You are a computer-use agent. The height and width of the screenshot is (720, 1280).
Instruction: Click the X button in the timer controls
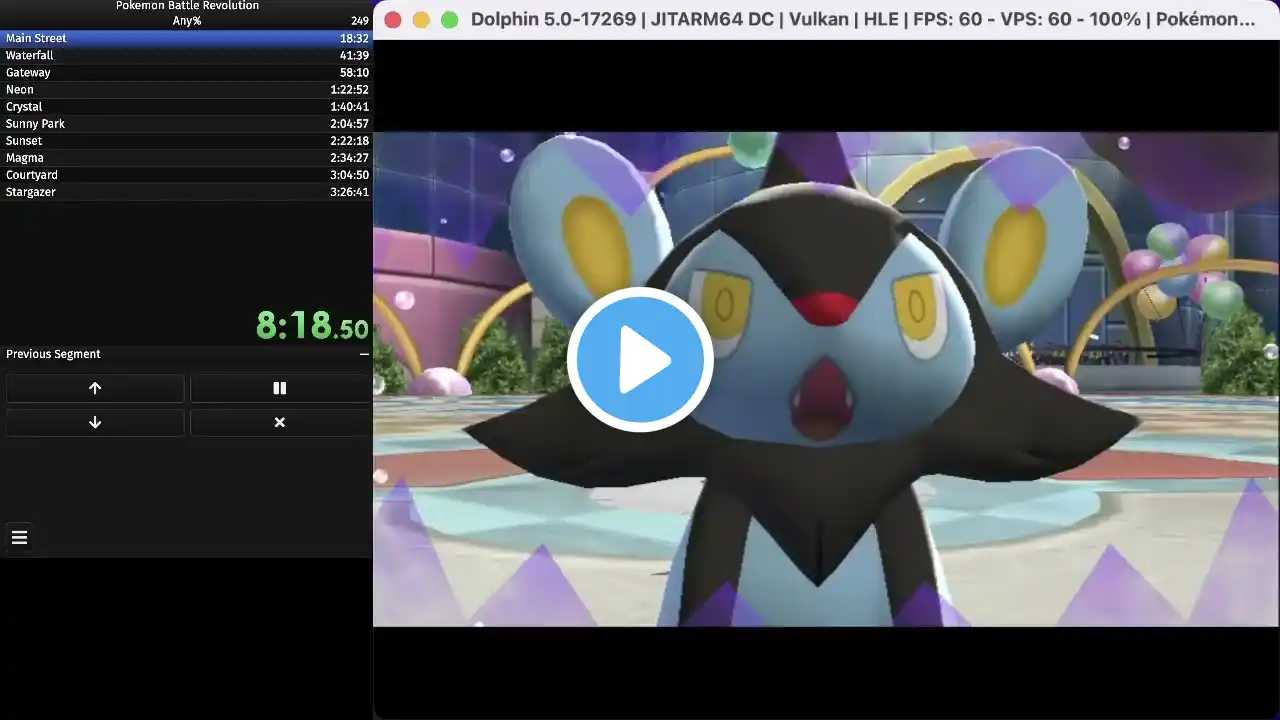click(x=280, y=422)
